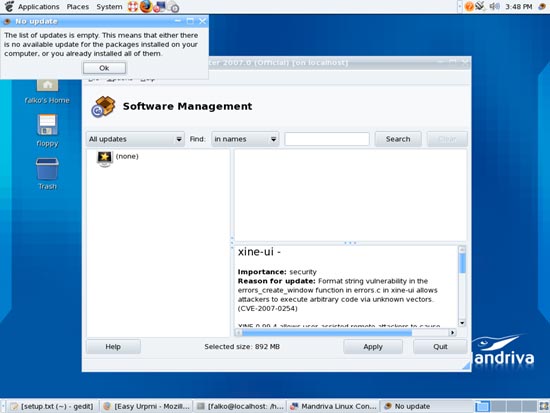
Task: Click the 'Importance: security' line
Action: tap(277, 272)
